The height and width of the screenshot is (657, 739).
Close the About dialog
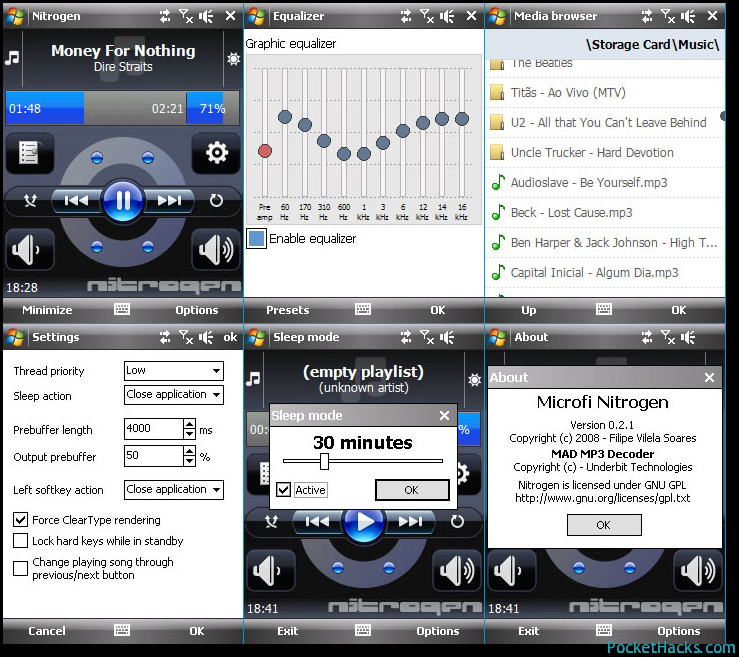[709, 378]
